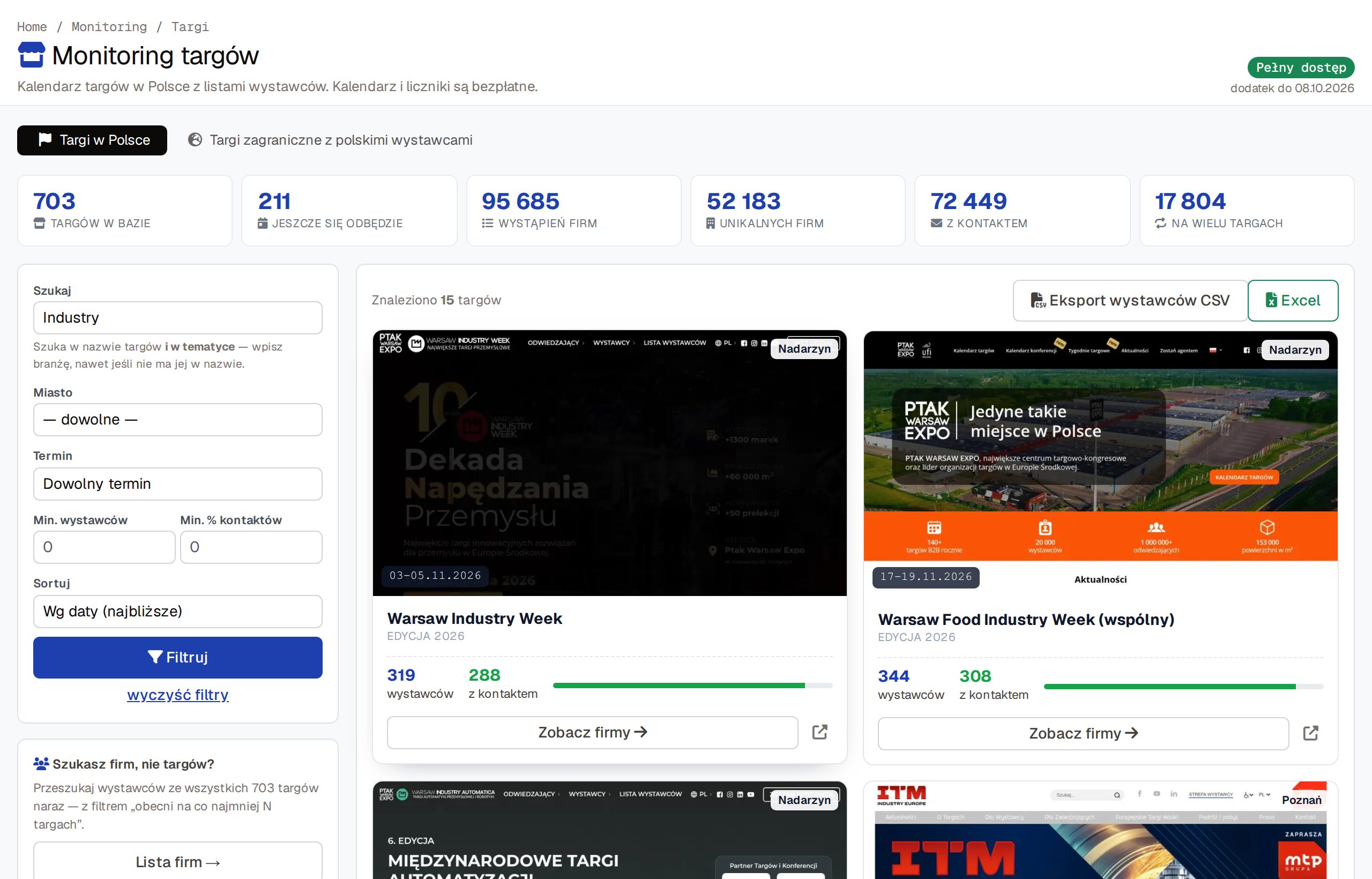The height and width of the screenshot is (879, 1372).
Task: Click the 17 804 Na wielu targach stat
Action: (x=1247, y=211)
